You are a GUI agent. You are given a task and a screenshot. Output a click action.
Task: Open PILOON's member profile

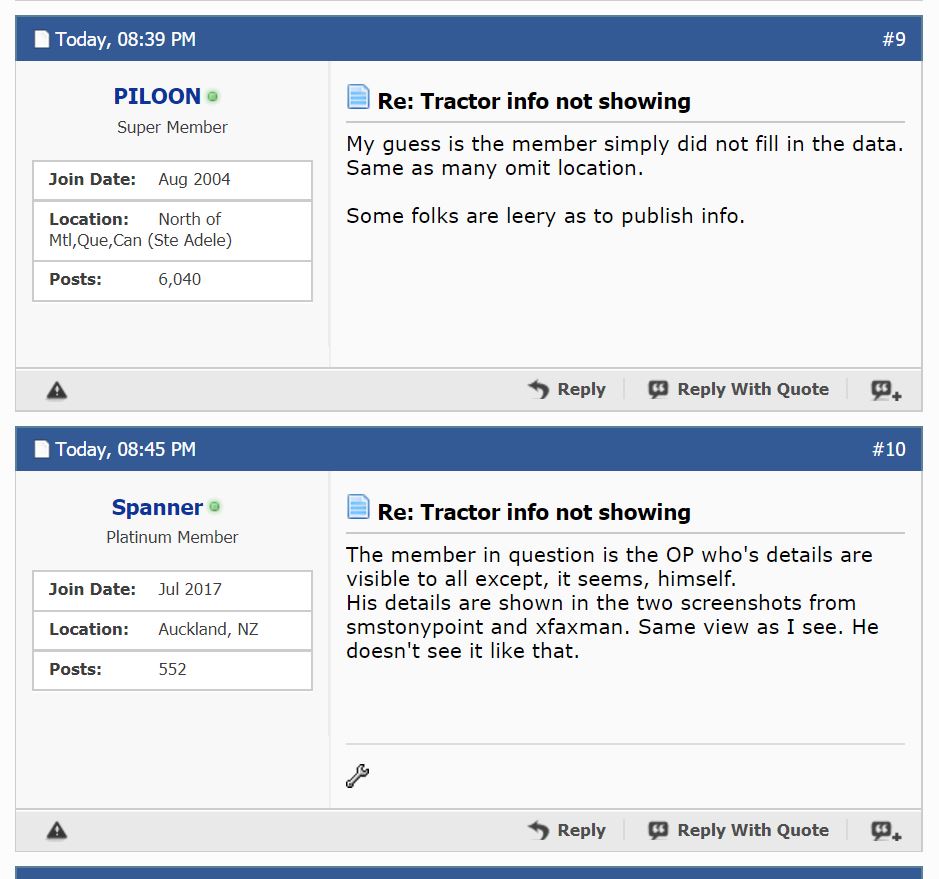pyautogui.click(x=157, y=97)
